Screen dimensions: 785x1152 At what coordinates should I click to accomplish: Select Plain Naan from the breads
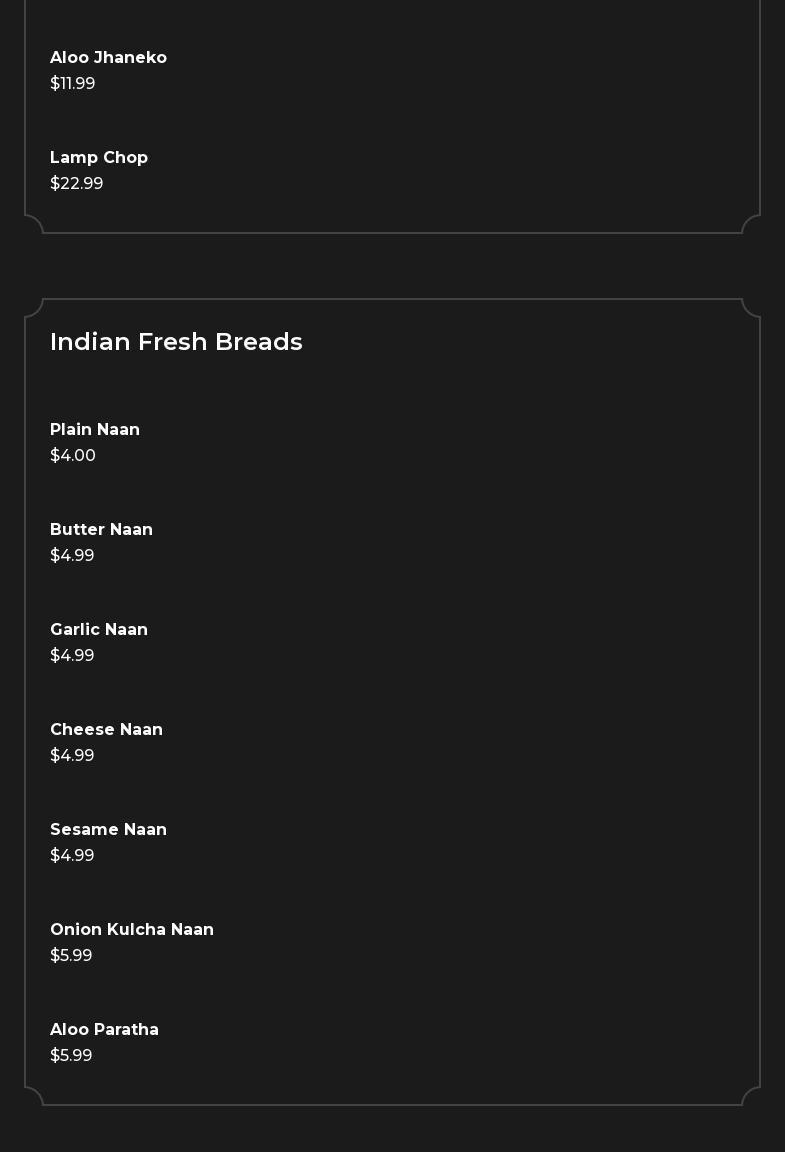[x=95, y=430]
